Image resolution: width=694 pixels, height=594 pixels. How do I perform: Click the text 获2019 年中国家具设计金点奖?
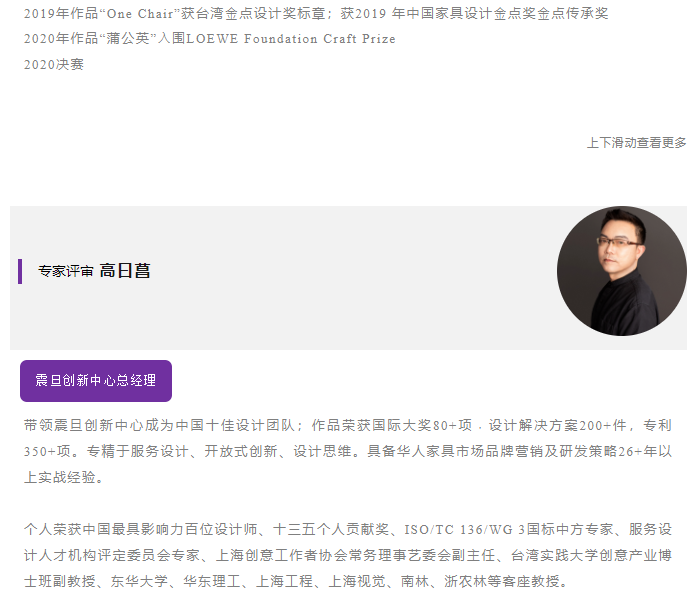point(474,14)
